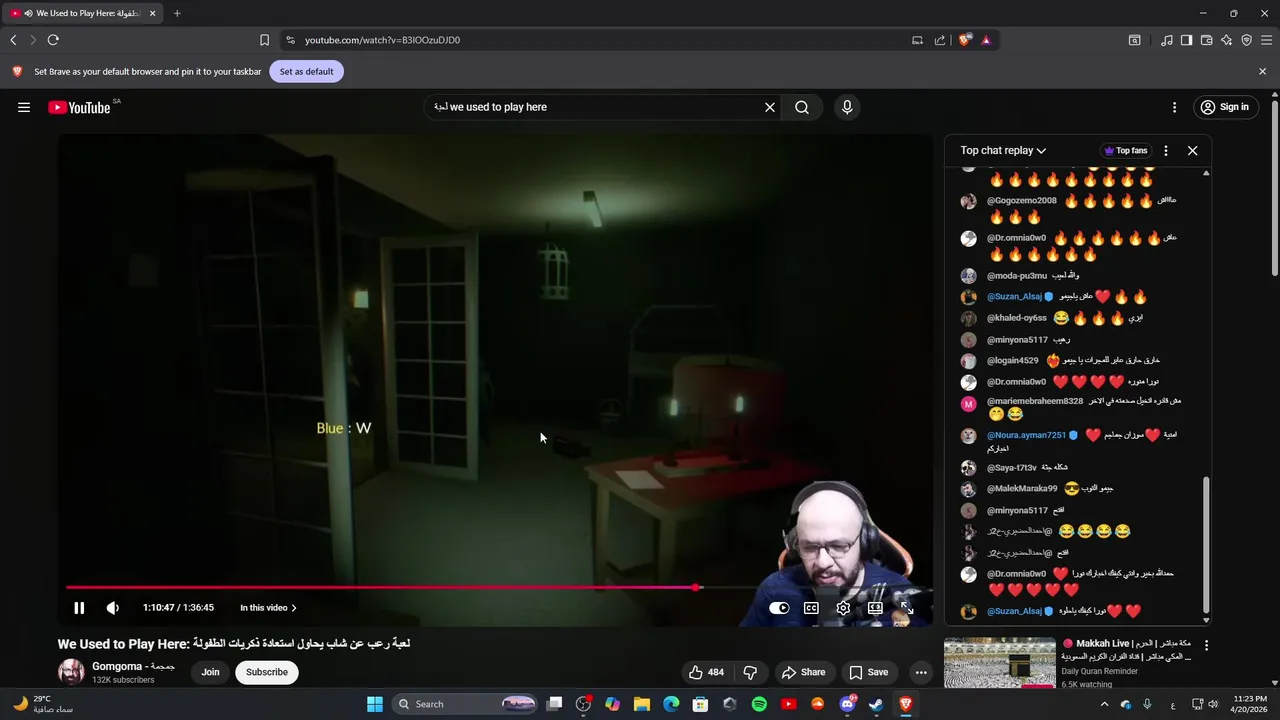
Task: Open the Gomgoma channel name link
Action: (133, 666)
